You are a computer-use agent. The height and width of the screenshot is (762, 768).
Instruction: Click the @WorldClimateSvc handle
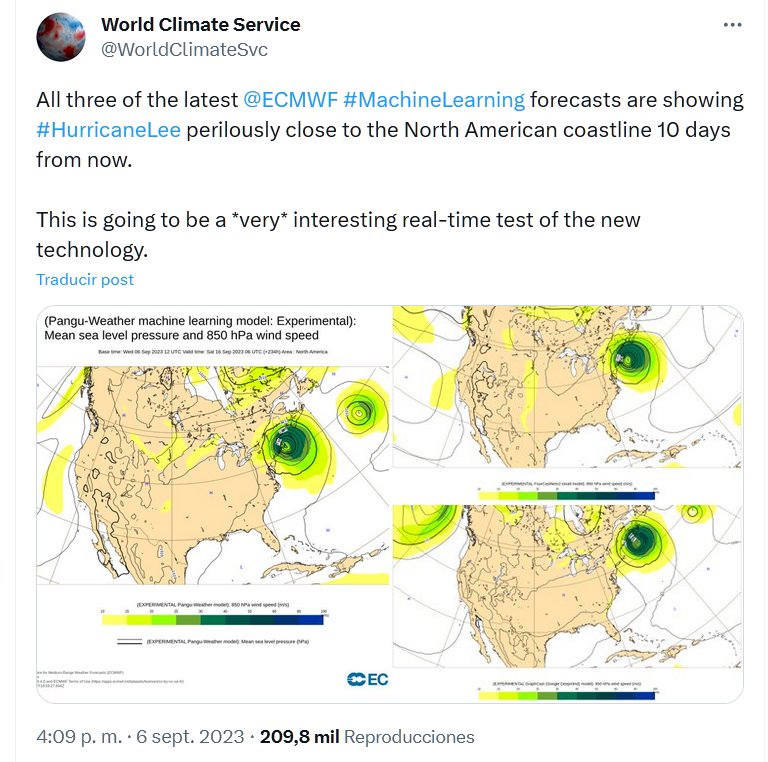pyautogui.click(x=184, y=49)
